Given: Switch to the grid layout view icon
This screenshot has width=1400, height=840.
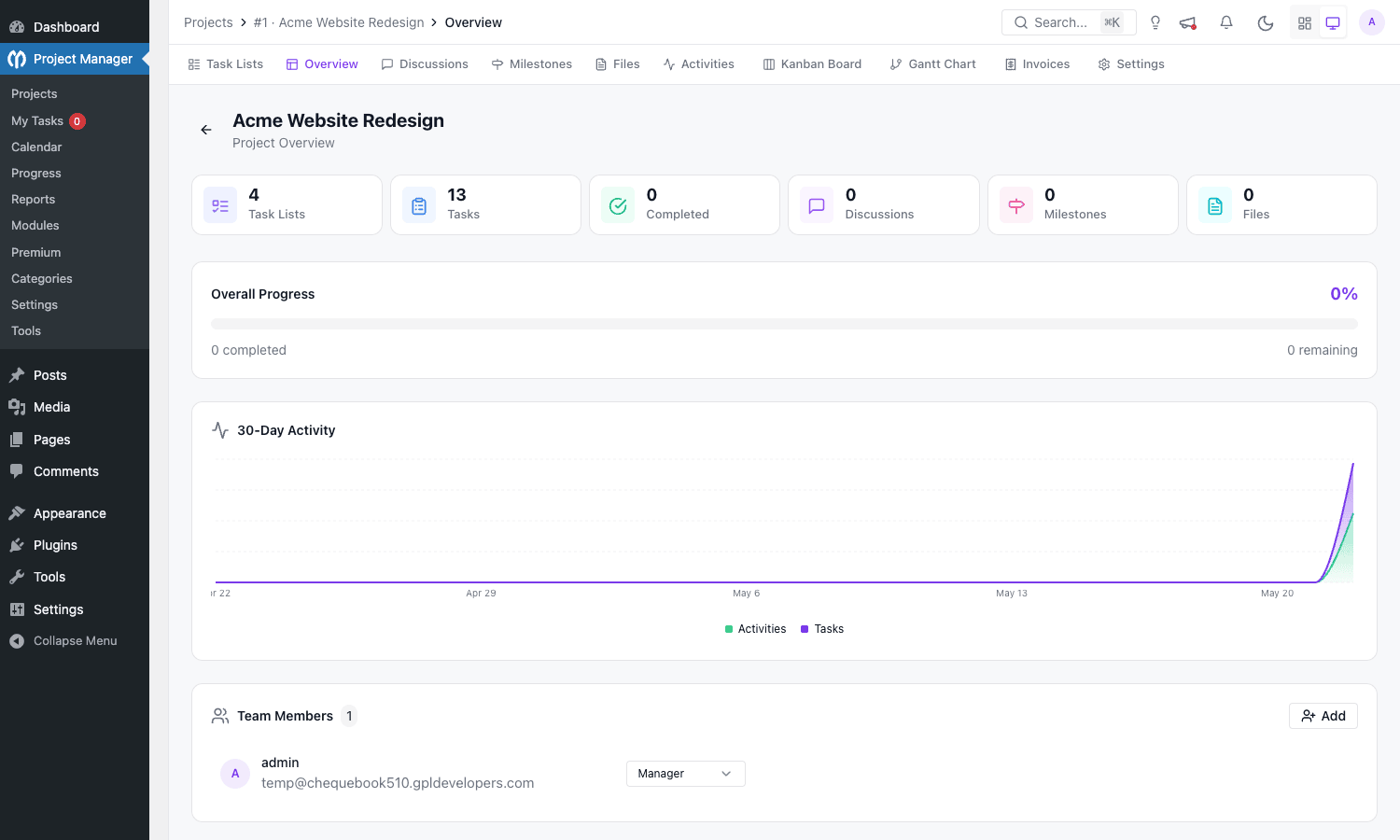Looking at the screenshot, I should 1305,22.
